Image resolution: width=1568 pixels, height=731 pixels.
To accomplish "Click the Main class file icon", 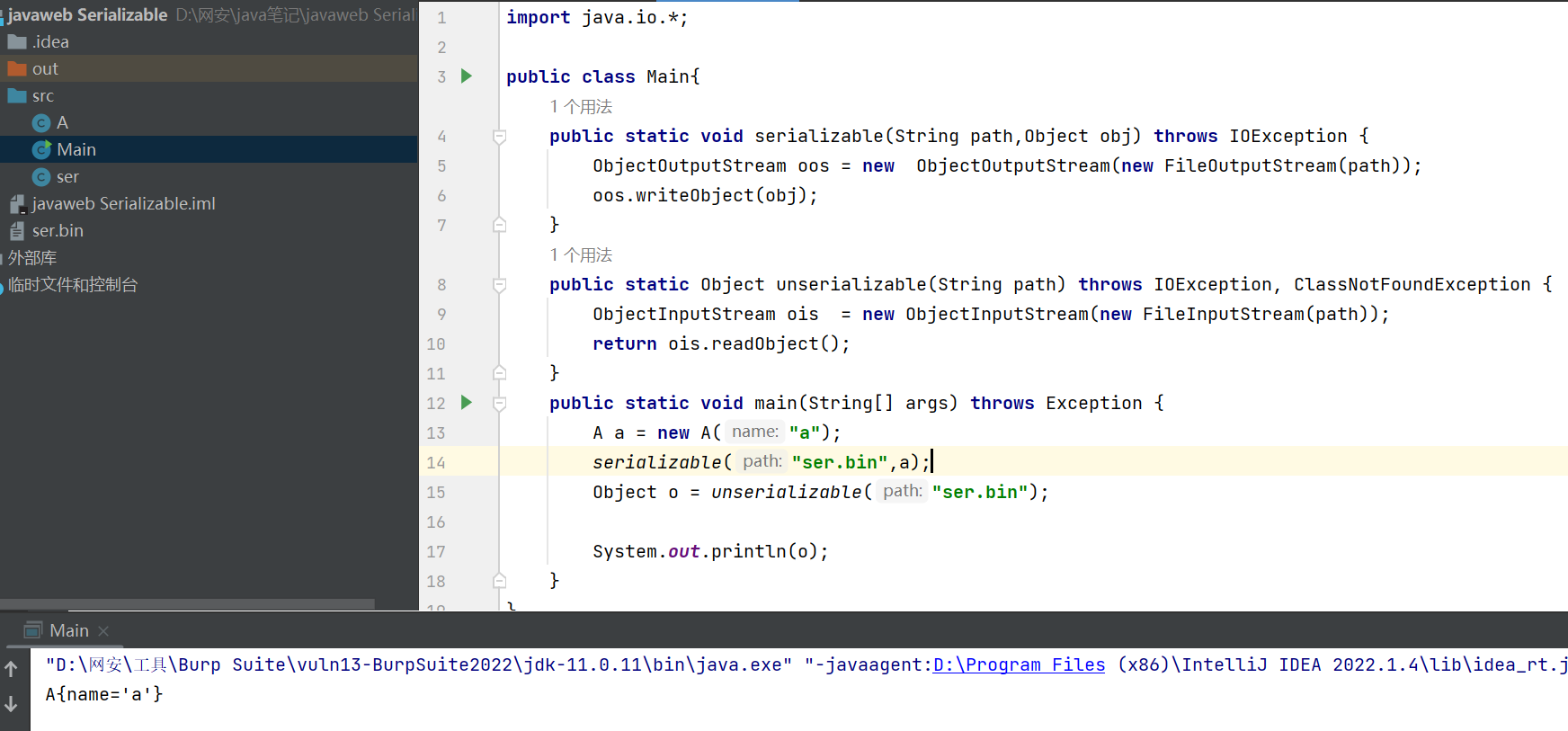I will (41, 150).
